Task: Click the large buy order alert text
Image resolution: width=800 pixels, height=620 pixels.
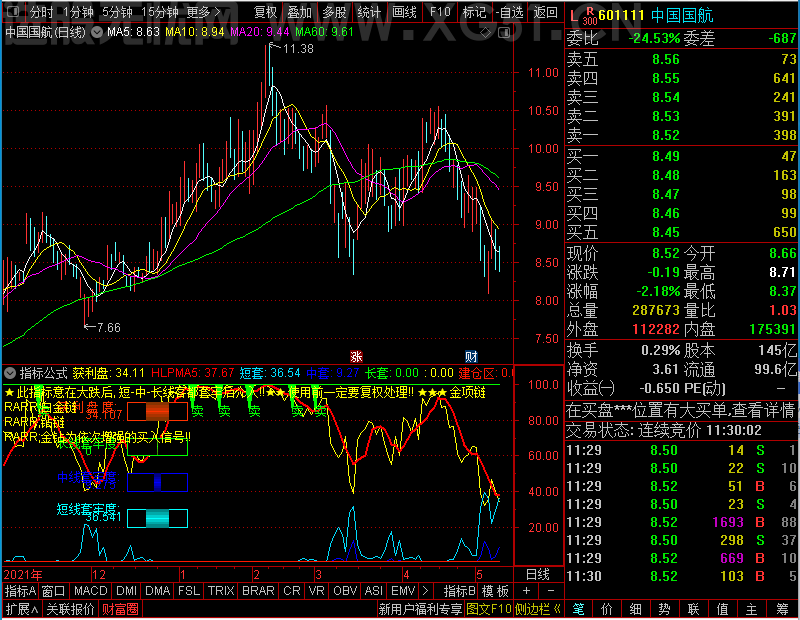Action: [681, 410]
